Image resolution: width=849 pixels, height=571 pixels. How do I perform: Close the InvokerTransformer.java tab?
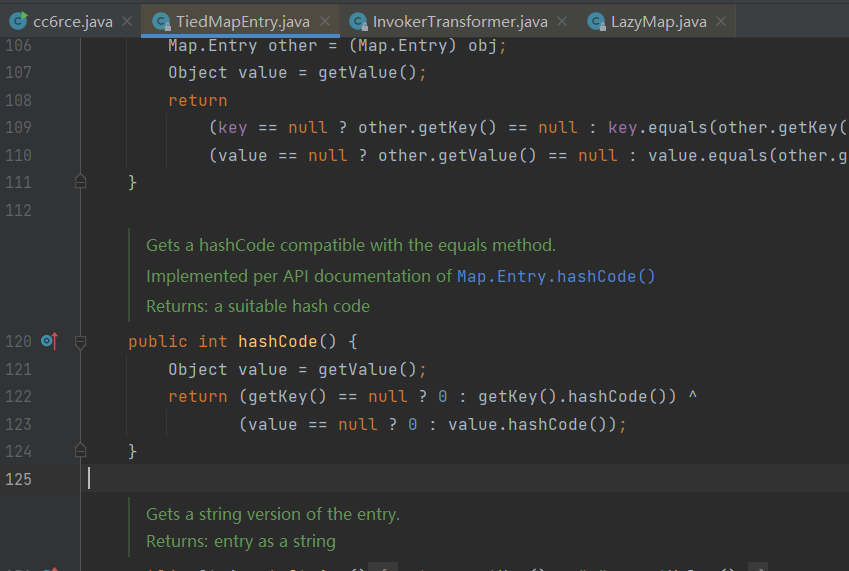tap(562, 21)
